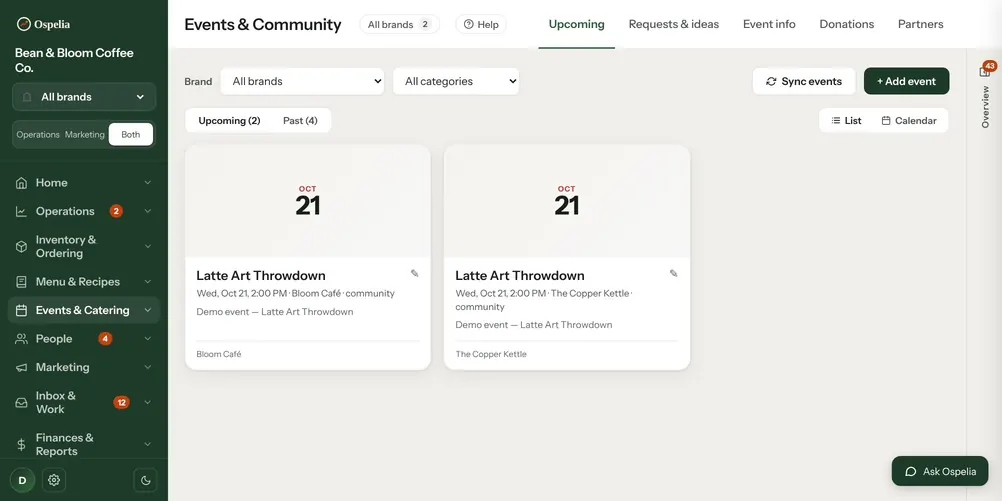This screenshot has height=501, width=1002.
Task: Click the Finances & Reports dollar icon
Action: tap(21, 445)
